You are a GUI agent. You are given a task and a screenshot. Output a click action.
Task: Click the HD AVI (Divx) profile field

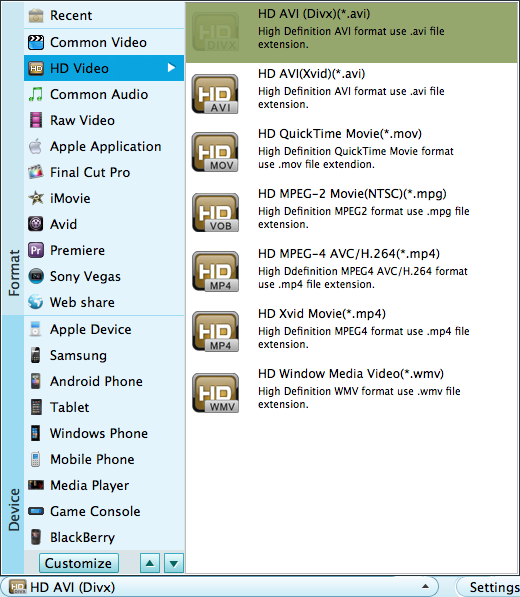pos(219,587)
